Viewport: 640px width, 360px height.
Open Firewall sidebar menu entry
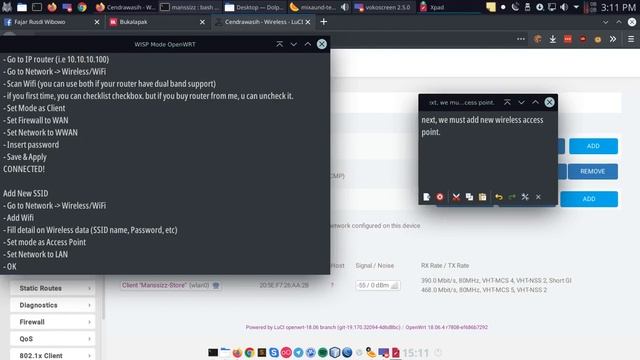(x=53, y=322)
